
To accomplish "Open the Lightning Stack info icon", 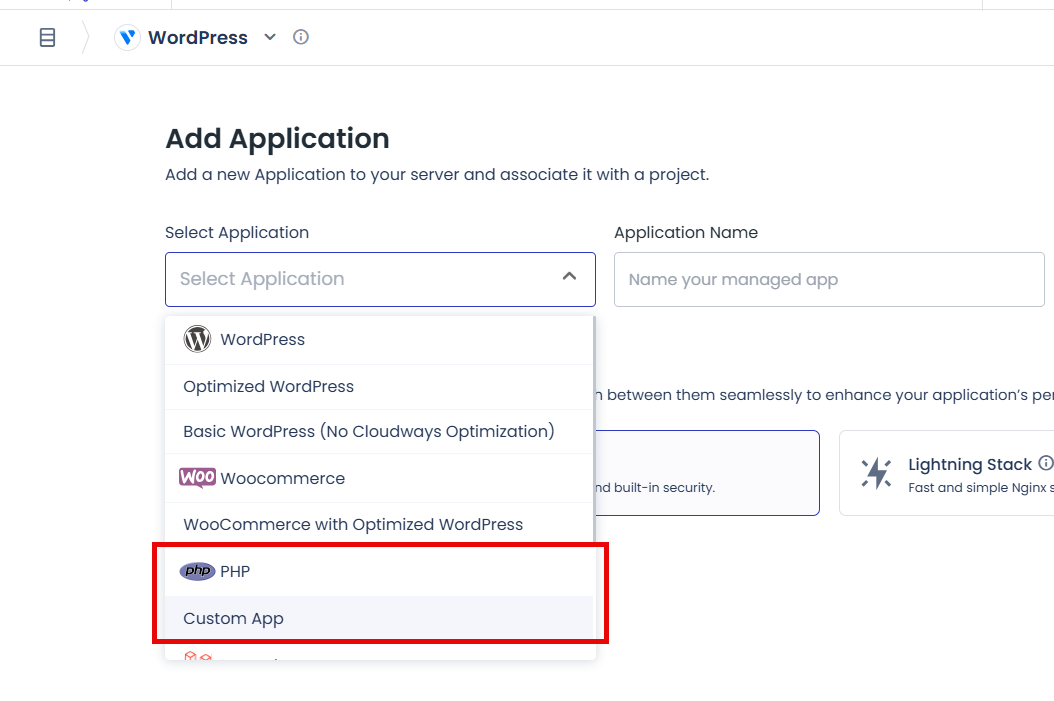I will point(1045,463).
